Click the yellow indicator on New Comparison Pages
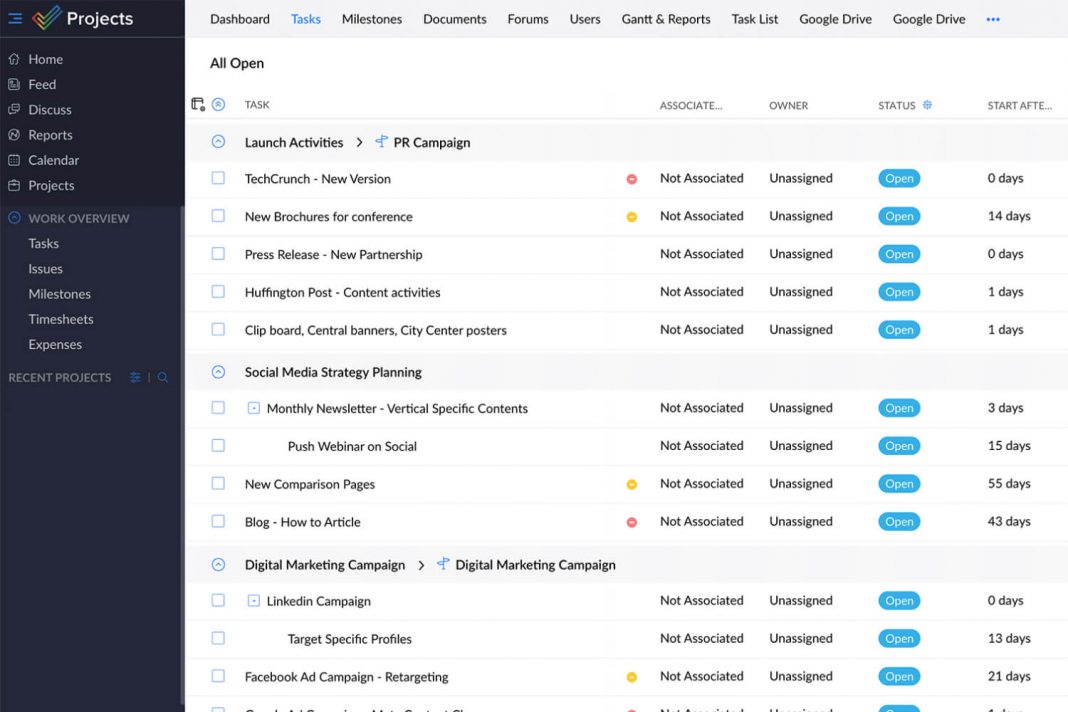The image size is (1068, 712). coord(632,483)
